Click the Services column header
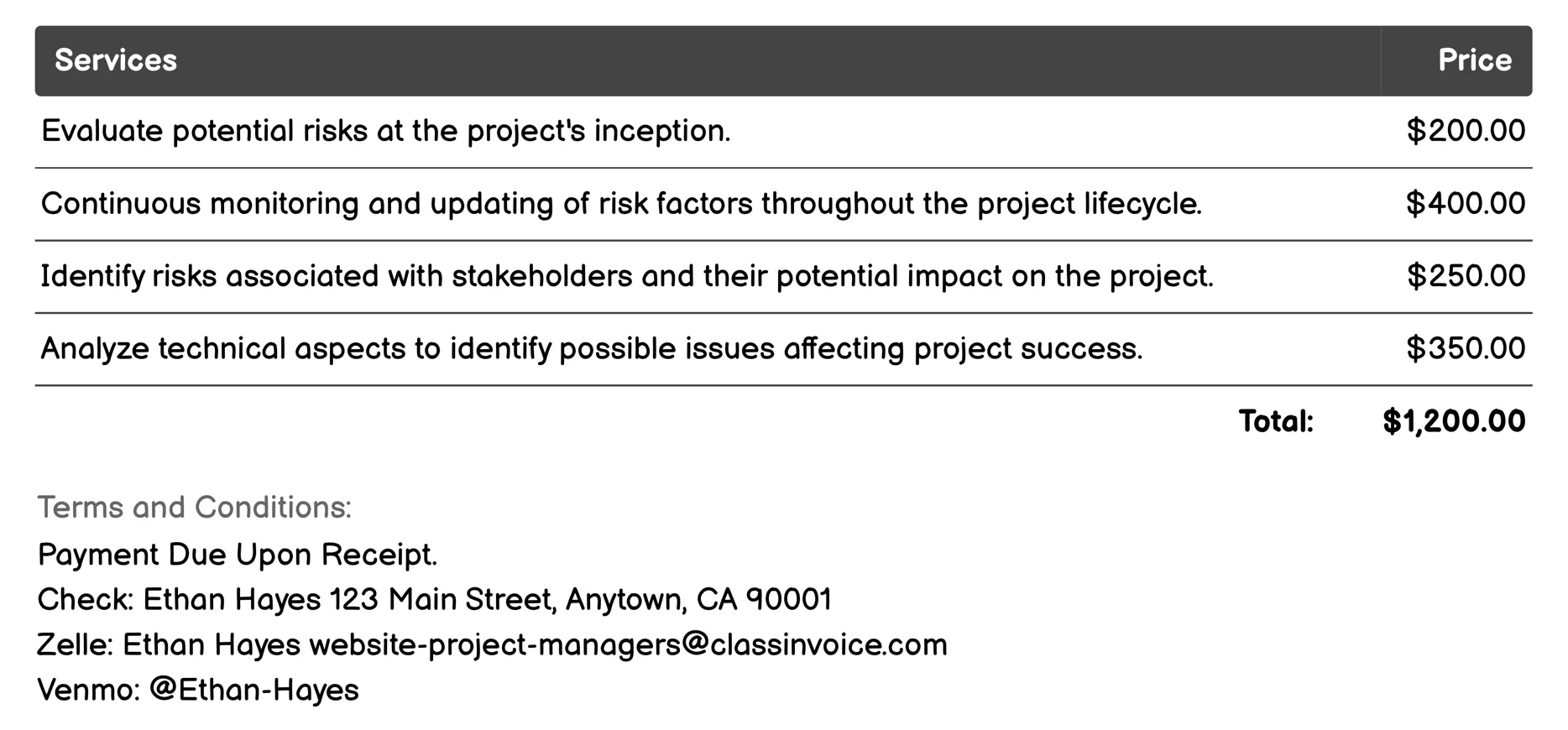This screenshot has height=730, width=1568. click(x=116, y=60)
